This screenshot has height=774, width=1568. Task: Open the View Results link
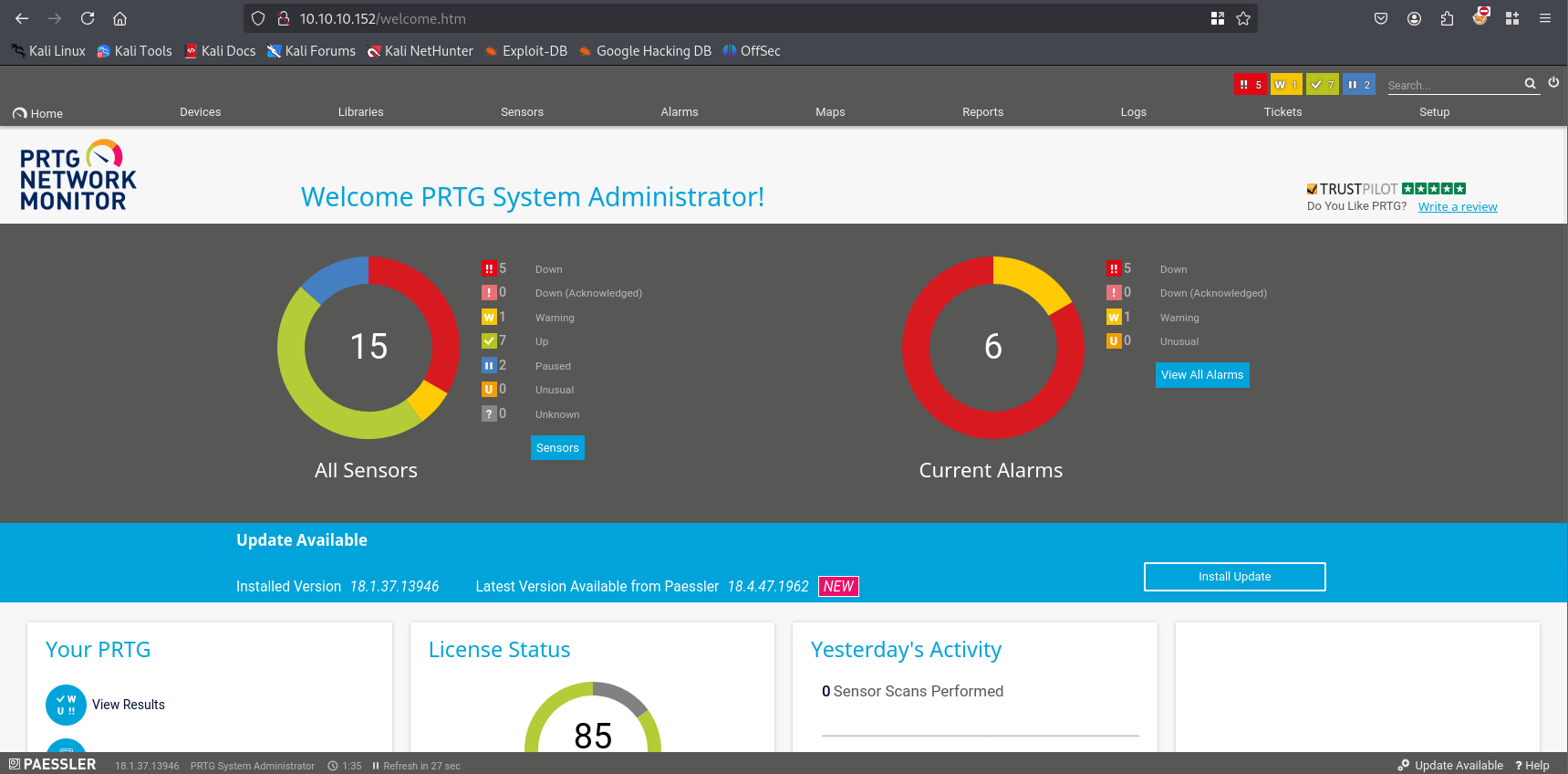pyautogui.click(x=129, y=705)
